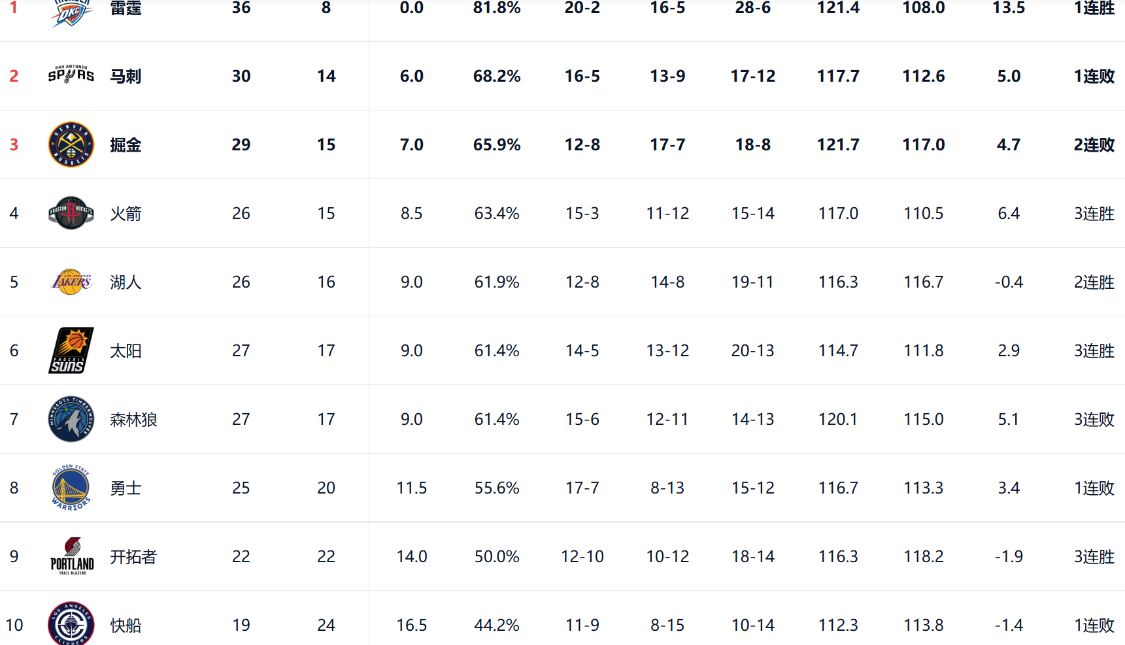Viewport: 1125px width, 645px height.
Task: Open the Timberwolves team logo
Action: 71,419
